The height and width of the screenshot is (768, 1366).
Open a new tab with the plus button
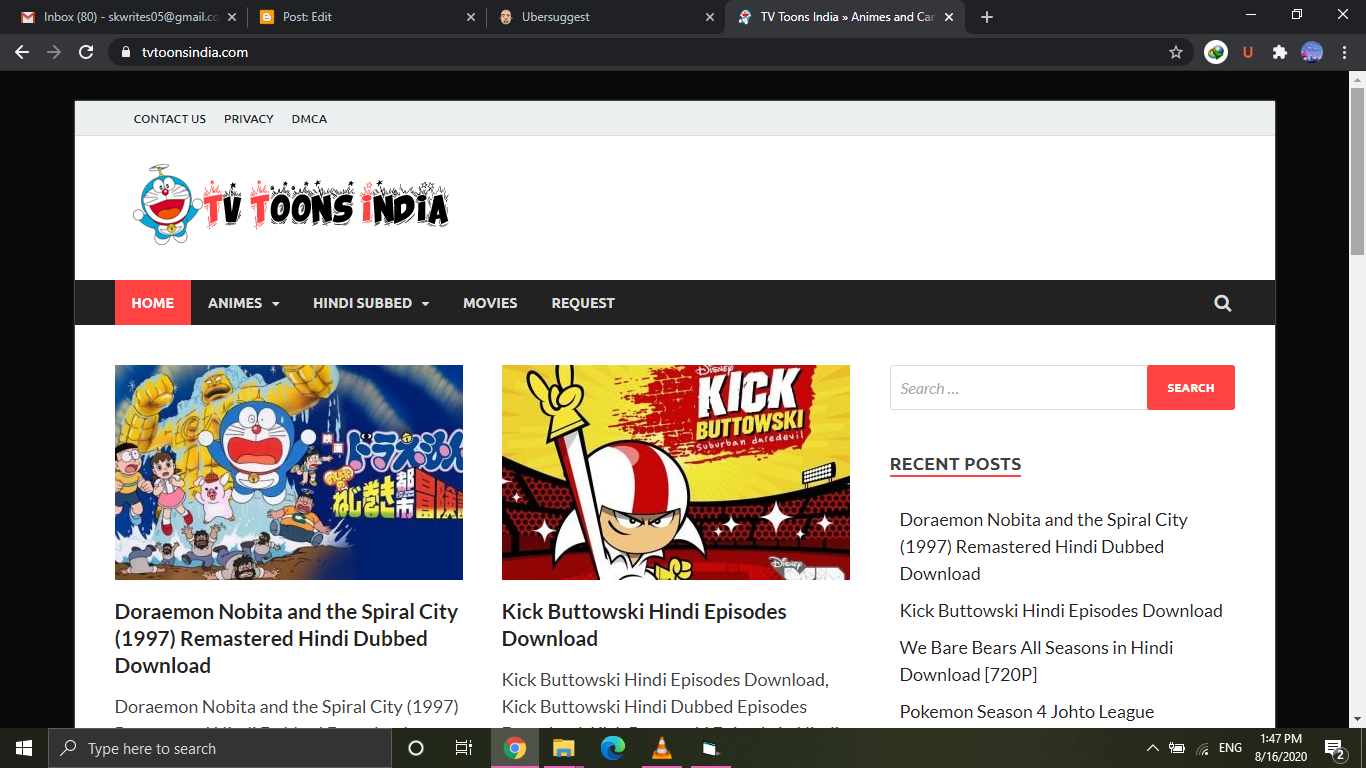(x=987, y=17)
